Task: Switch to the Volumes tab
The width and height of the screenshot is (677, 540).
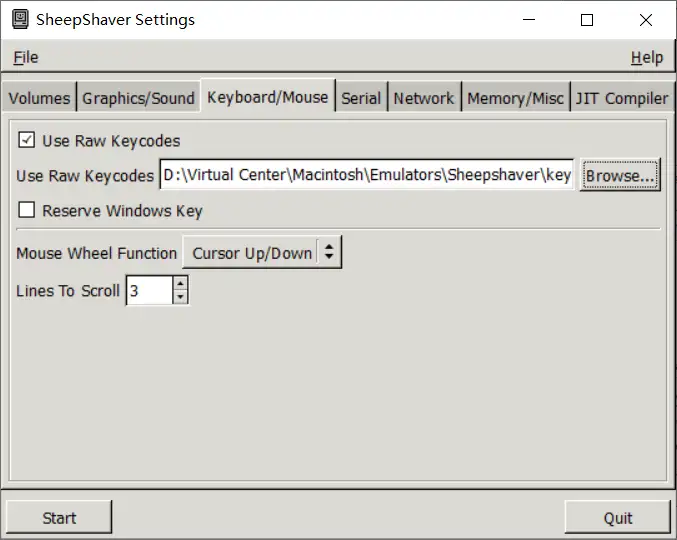Action: pyautogui.click(x=39, y=98)
